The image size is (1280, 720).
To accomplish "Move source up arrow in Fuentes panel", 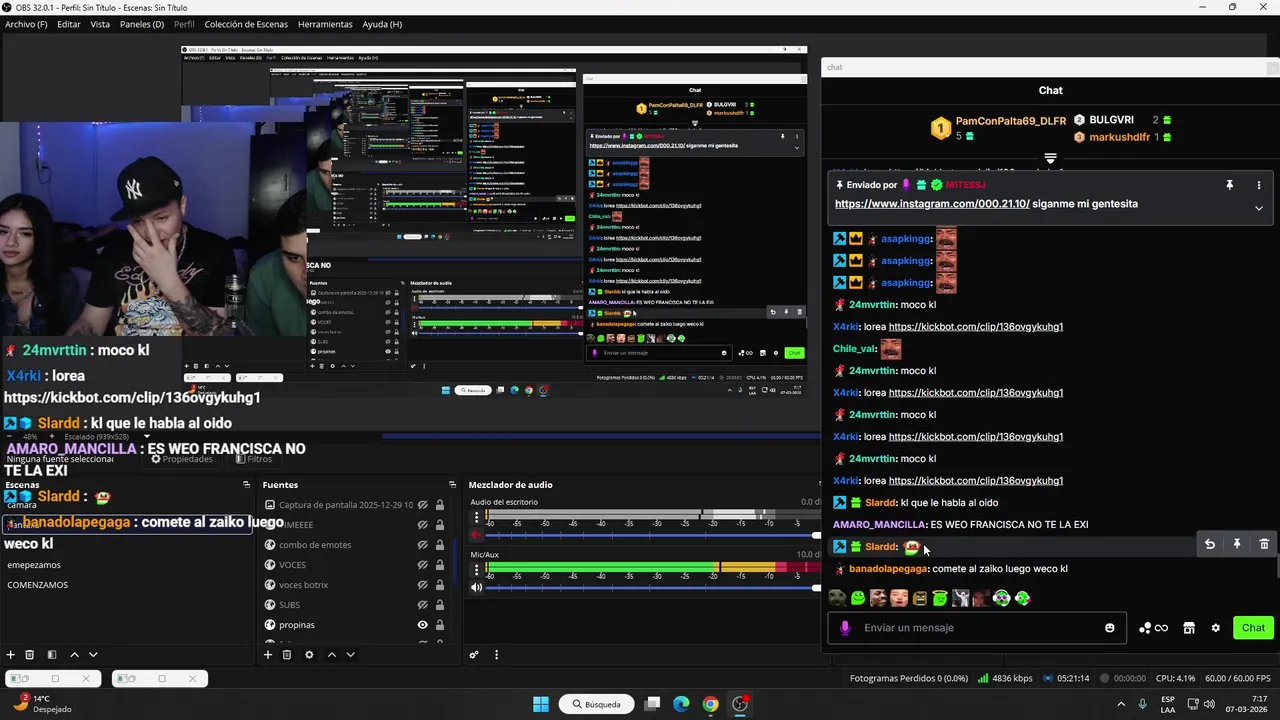I will (332, 655).
